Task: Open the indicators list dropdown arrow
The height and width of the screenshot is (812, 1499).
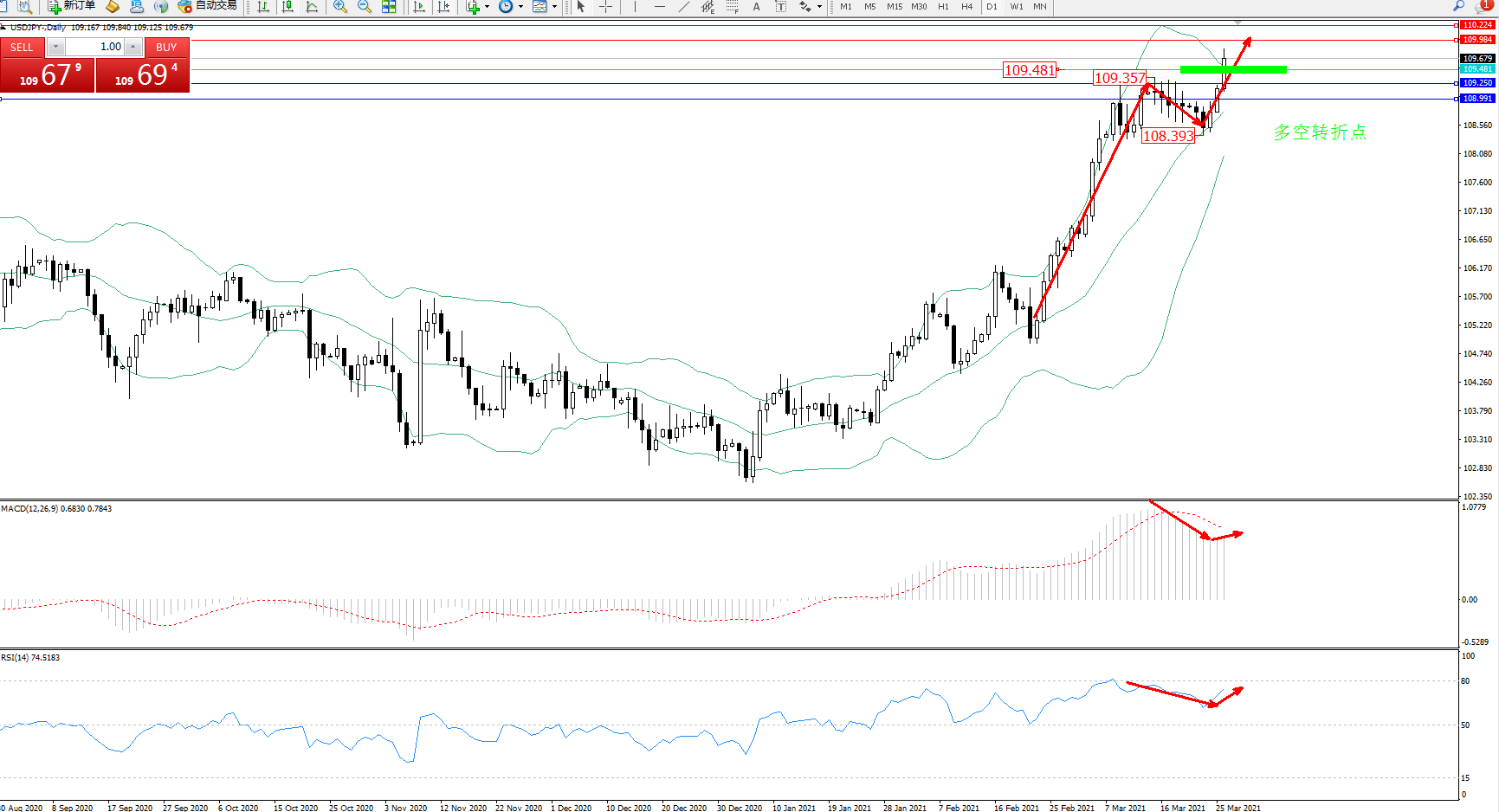Action: pos(487,7)
